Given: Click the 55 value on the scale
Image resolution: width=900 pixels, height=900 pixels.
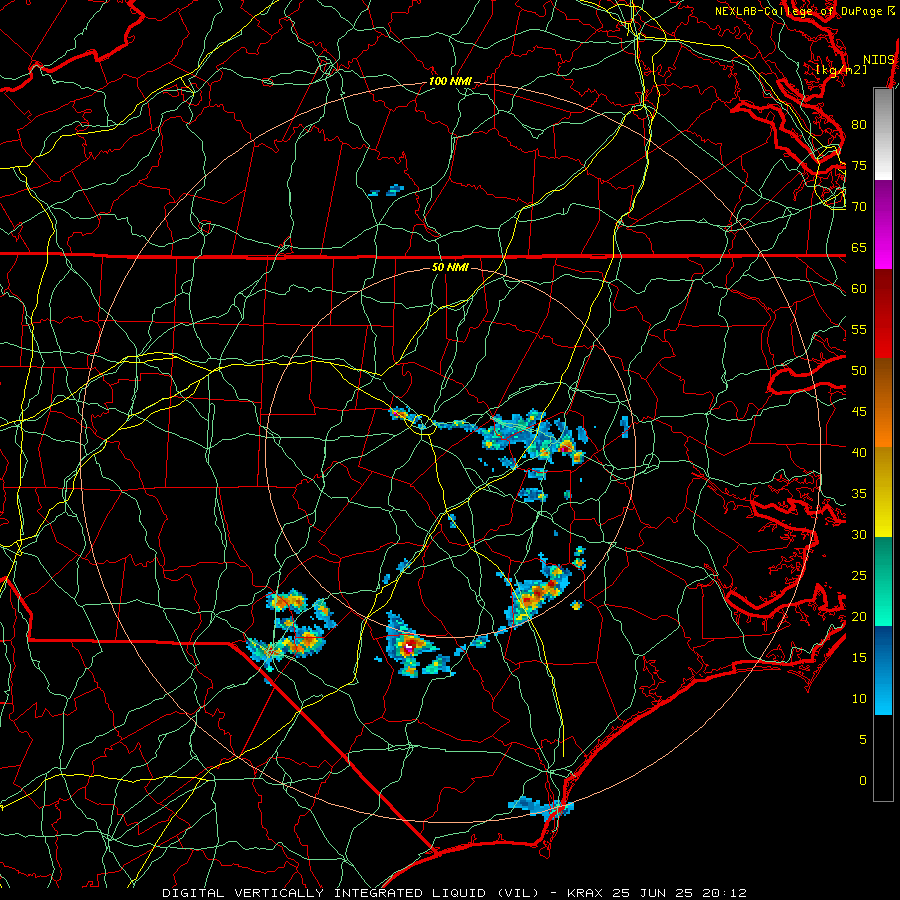Looking at the screenshot, I should (859, 329).
